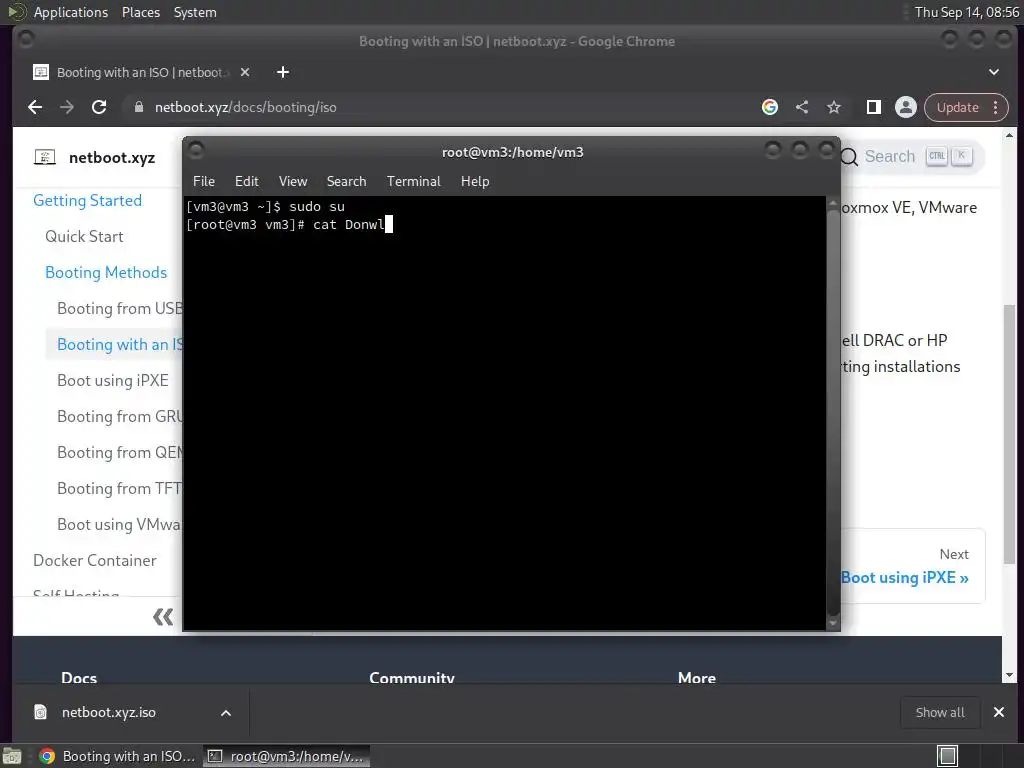Click the terminal vertical scrollbar
This screenshot has height=768, width=1024.
tap(833, 413)
